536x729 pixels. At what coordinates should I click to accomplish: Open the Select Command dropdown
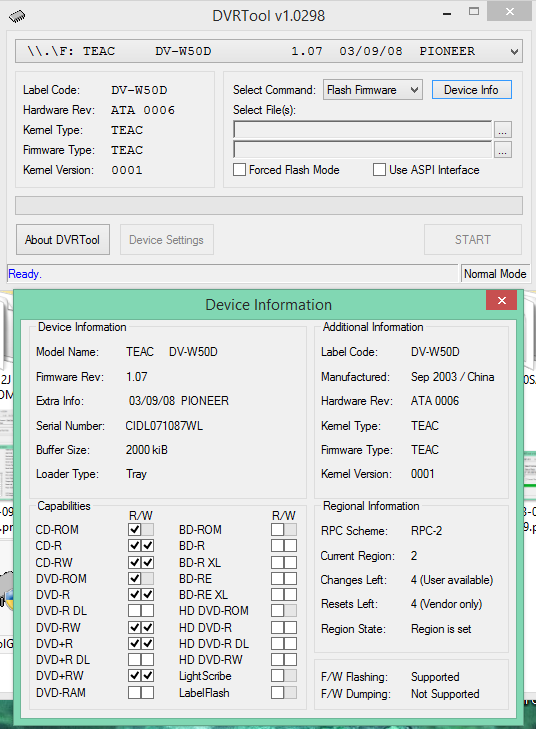pyautogui.click(x=373, y=90)
